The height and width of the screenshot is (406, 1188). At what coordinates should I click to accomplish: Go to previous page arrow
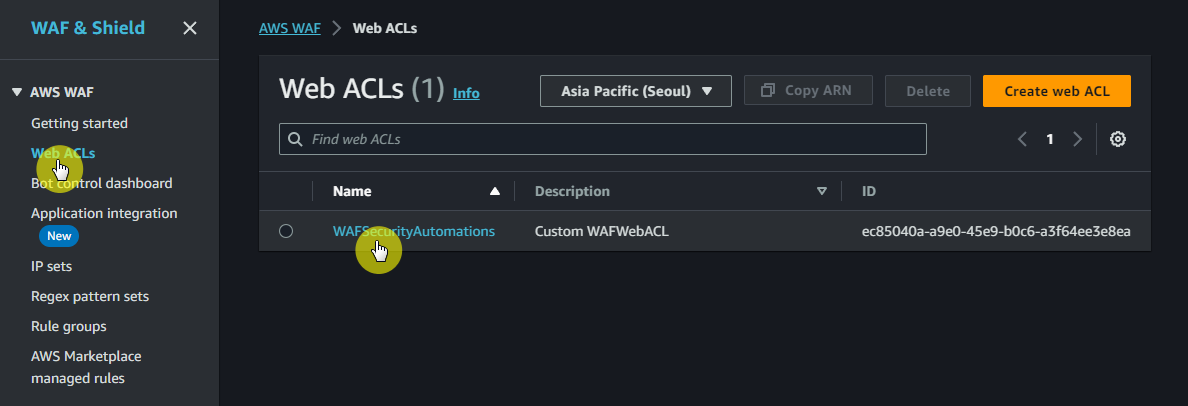tap(1022, 139)
